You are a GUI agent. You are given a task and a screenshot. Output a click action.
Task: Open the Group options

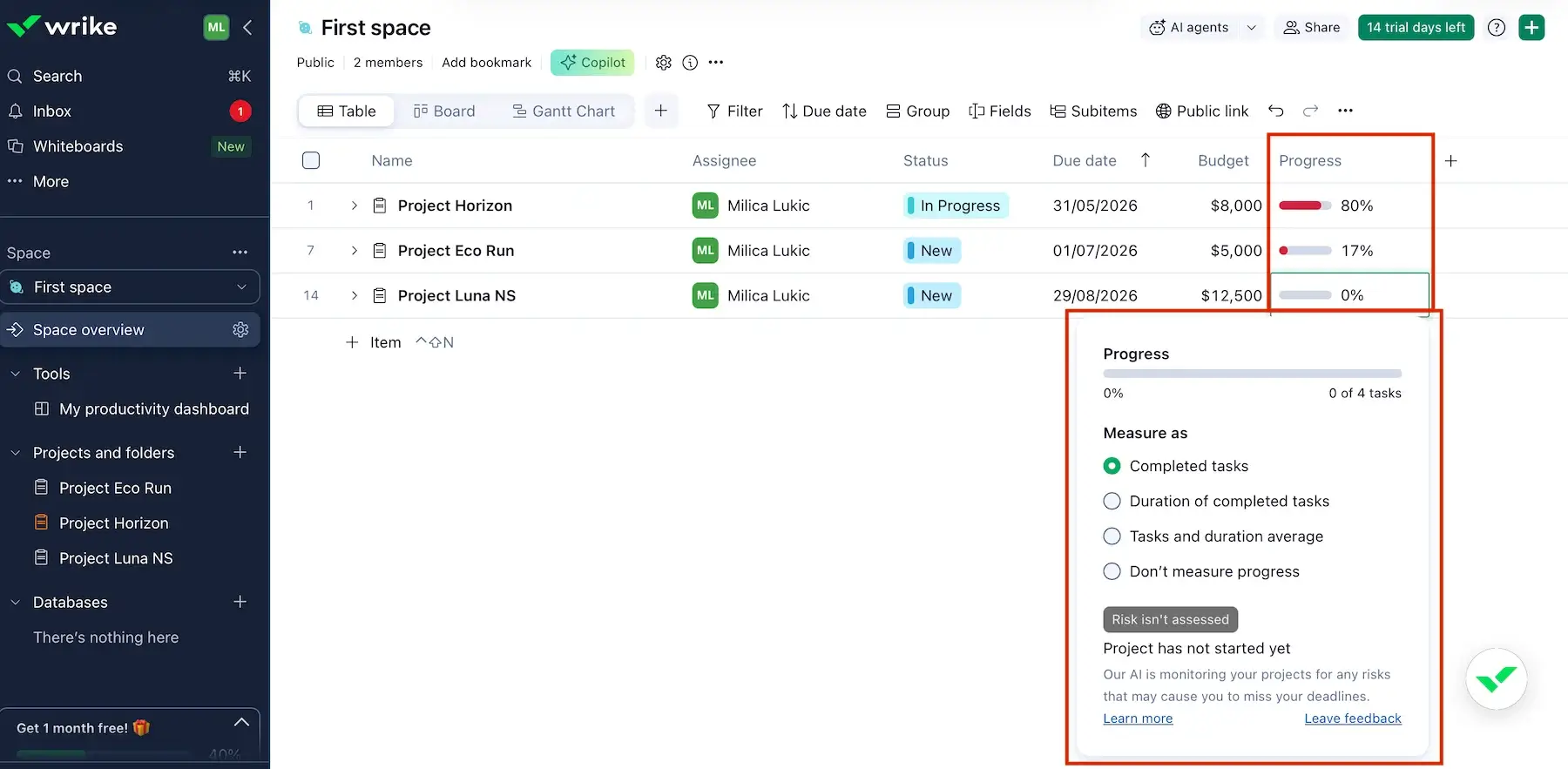918,111
